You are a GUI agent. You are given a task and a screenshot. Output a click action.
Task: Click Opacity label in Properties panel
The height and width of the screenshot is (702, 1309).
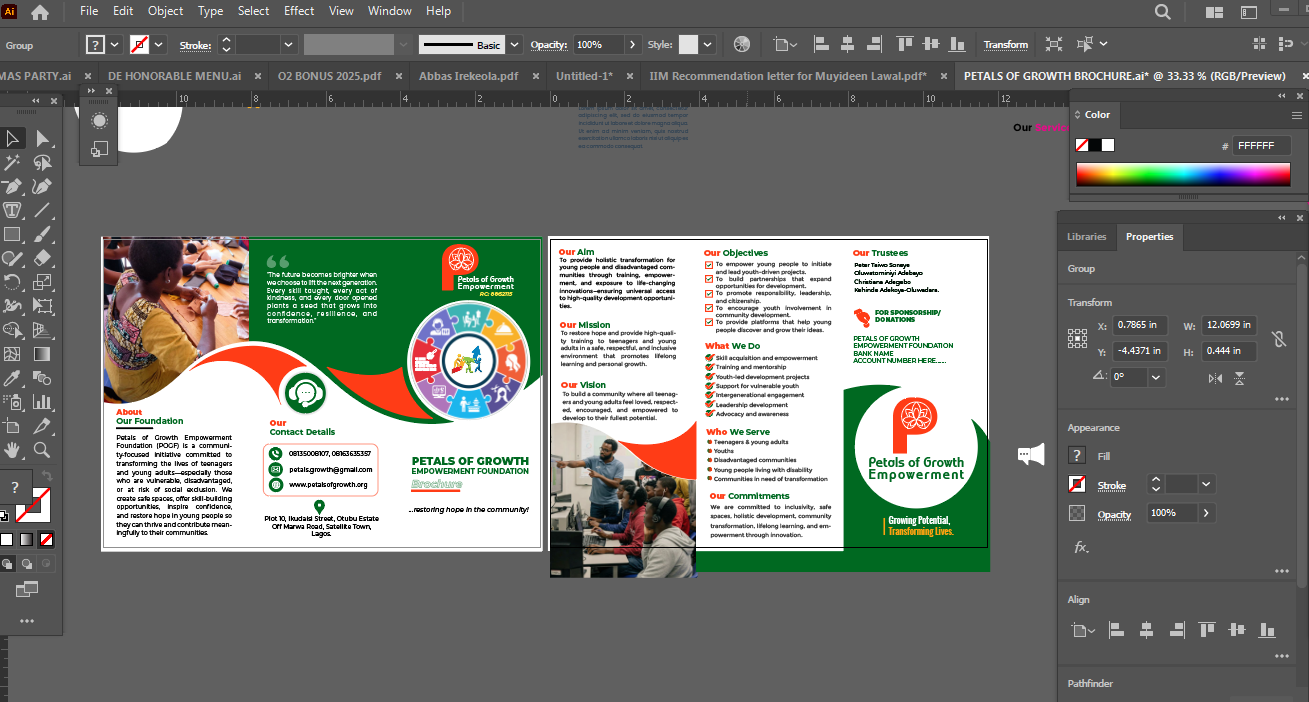pyautogui.click(x=1115, y=514)
